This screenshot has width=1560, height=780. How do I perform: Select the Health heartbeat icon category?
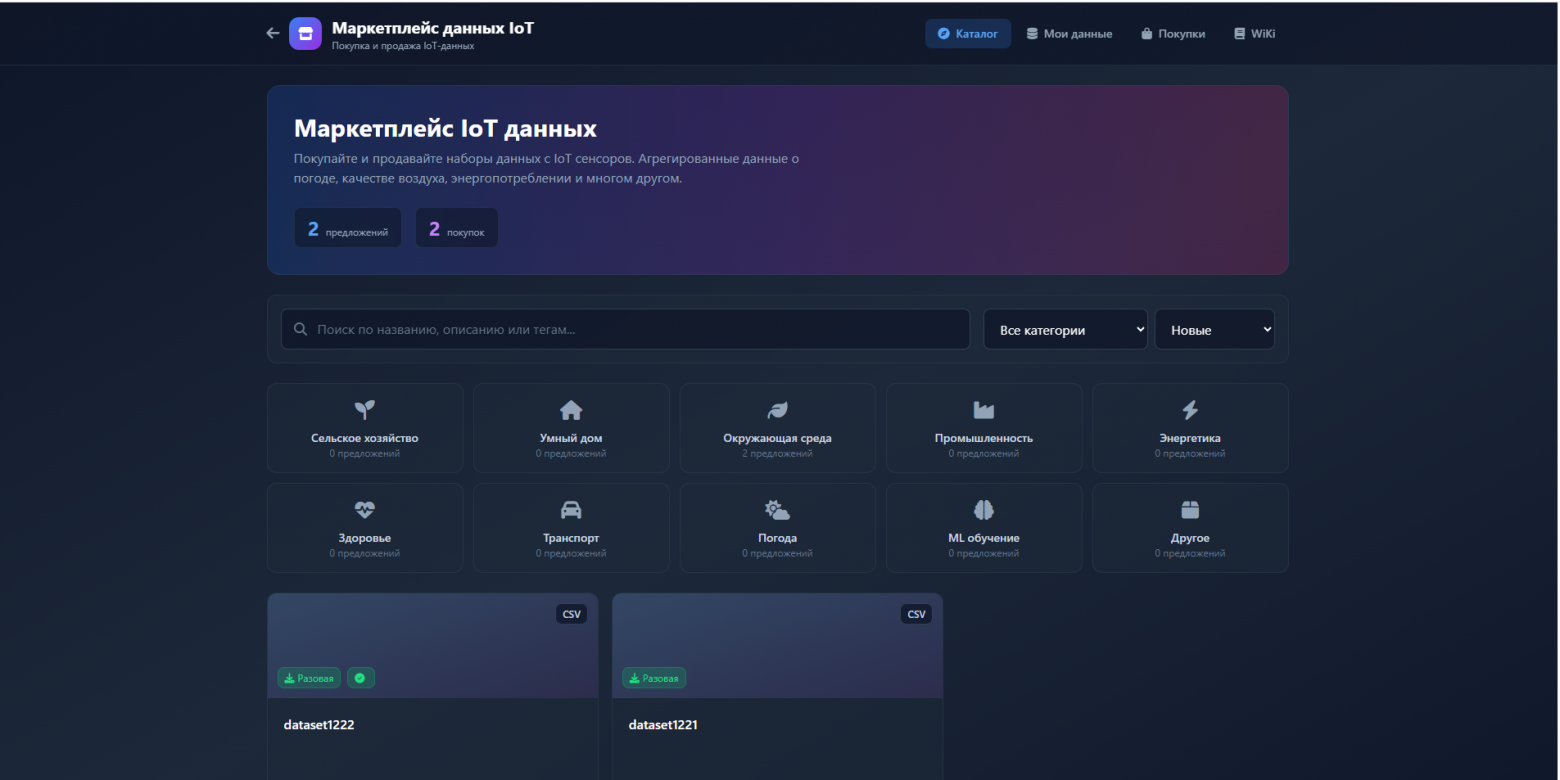click(x=365, y=510)
